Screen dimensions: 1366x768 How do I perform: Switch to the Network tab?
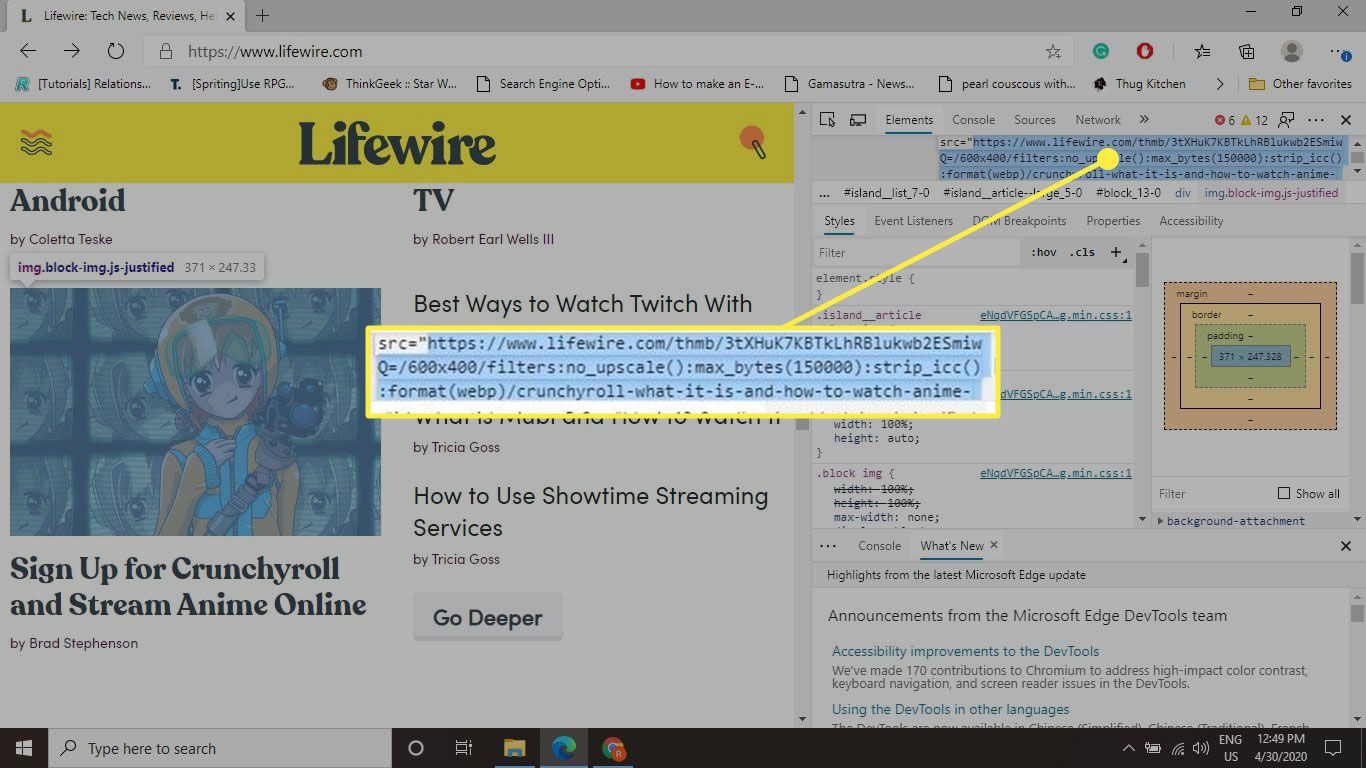tap(1098, 120)
